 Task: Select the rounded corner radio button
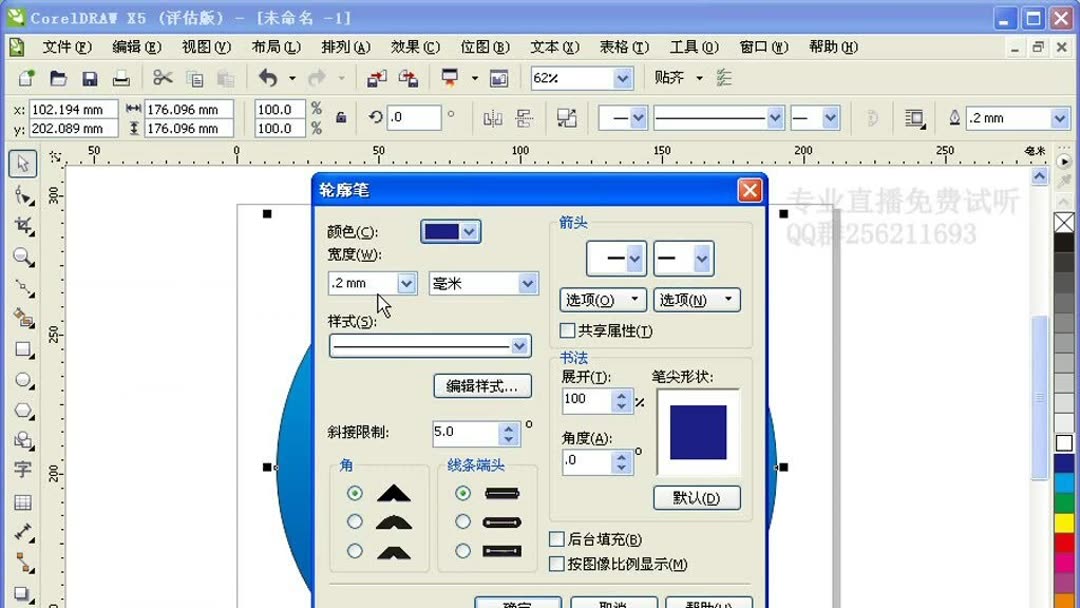click(x=354, y=521)
